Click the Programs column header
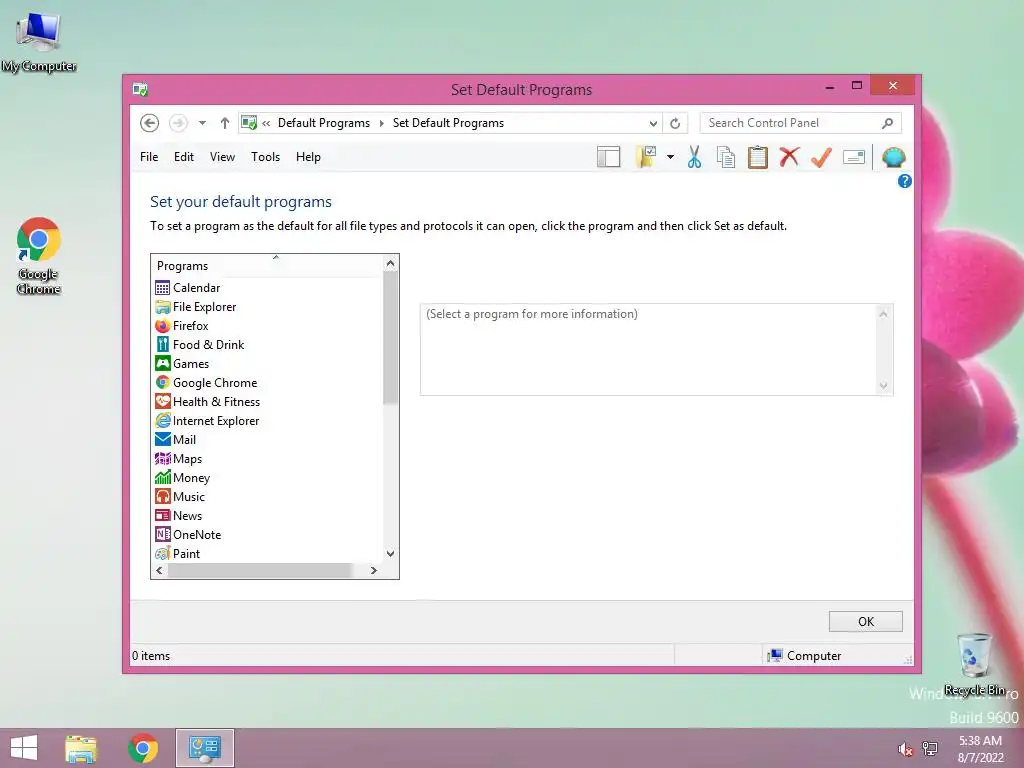The width and height of the screenshot is (1024, 768). [x=267, y=265]
